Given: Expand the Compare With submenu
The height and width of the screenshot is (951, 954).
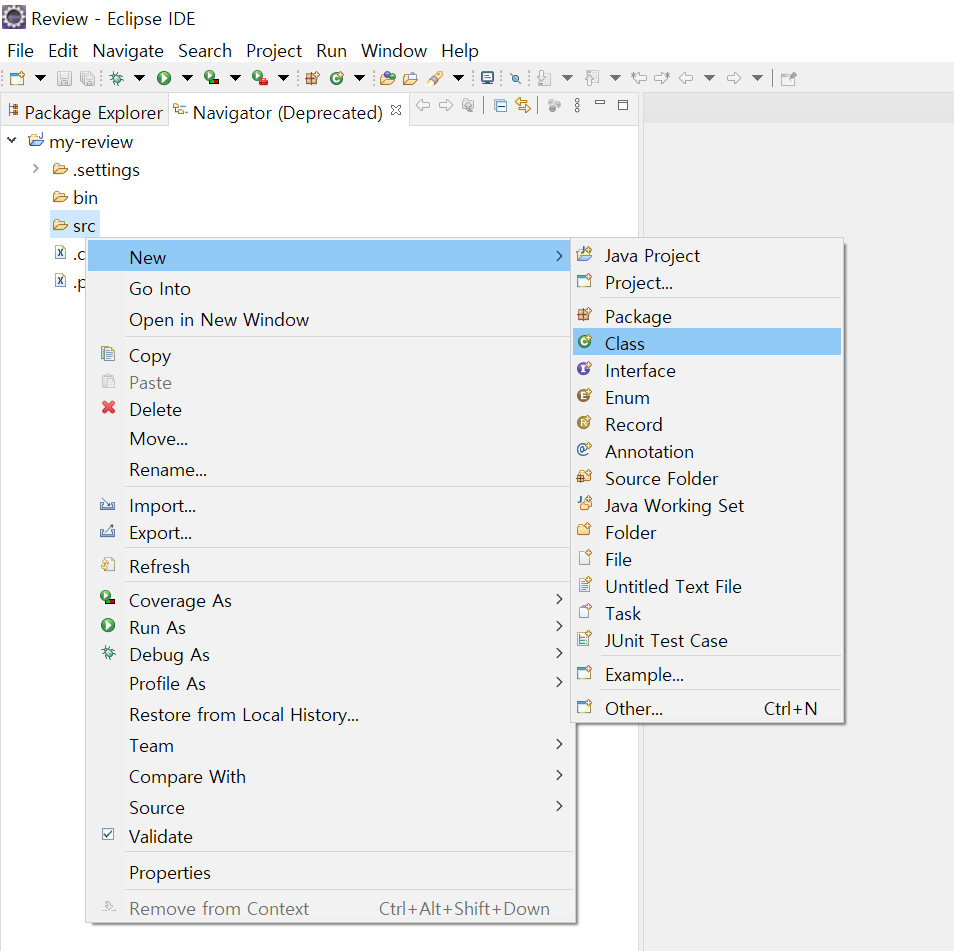Looking at the screenshot, I should [329, 776].
